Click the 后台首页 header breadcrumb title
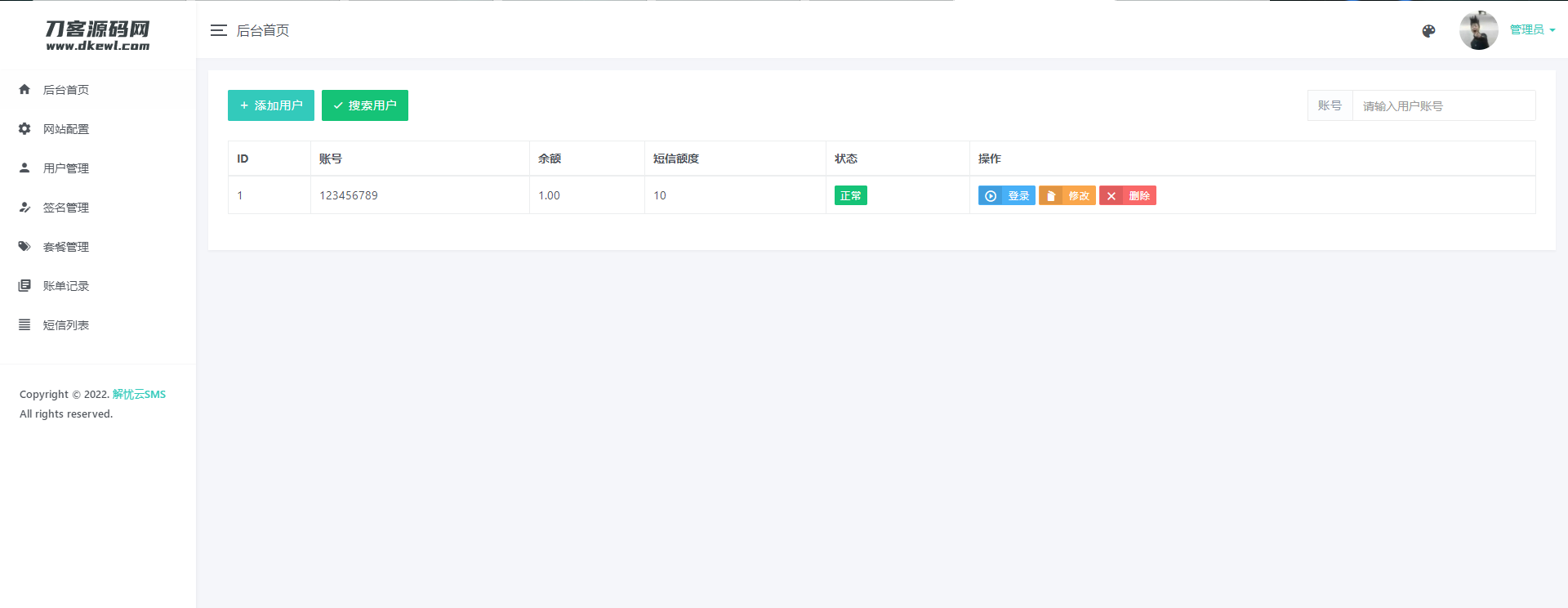 (x=263, y=30)
